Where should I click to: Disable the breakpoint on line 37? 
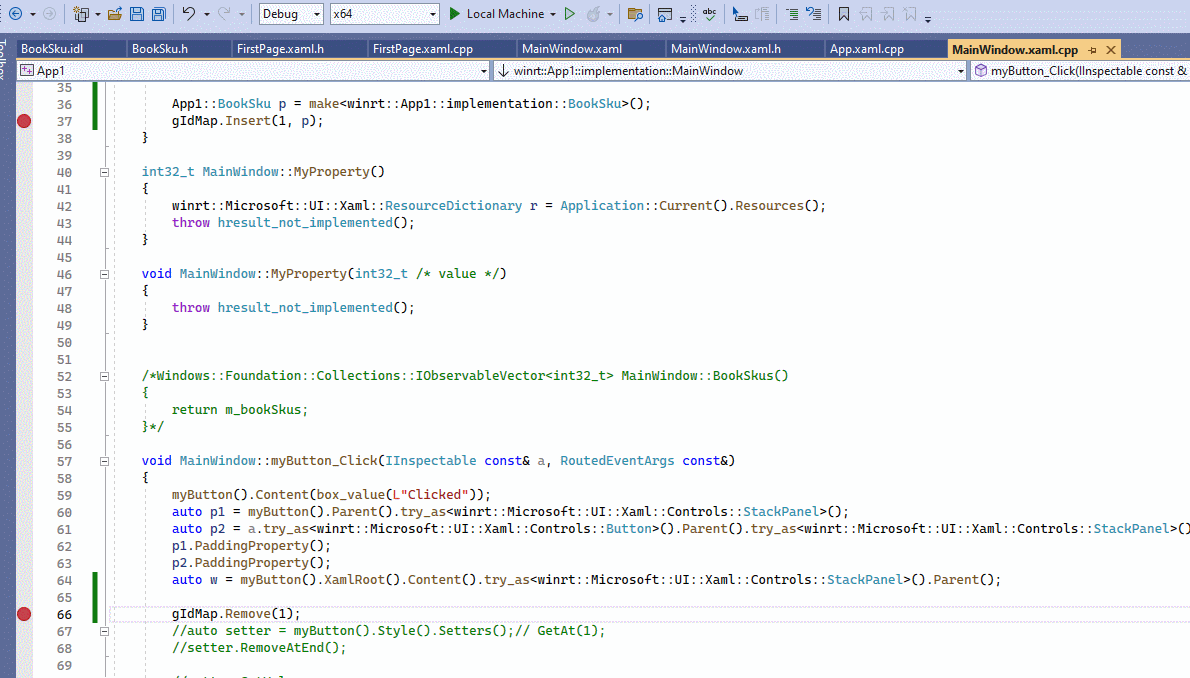pyautogui.click(x=24, y=120)
